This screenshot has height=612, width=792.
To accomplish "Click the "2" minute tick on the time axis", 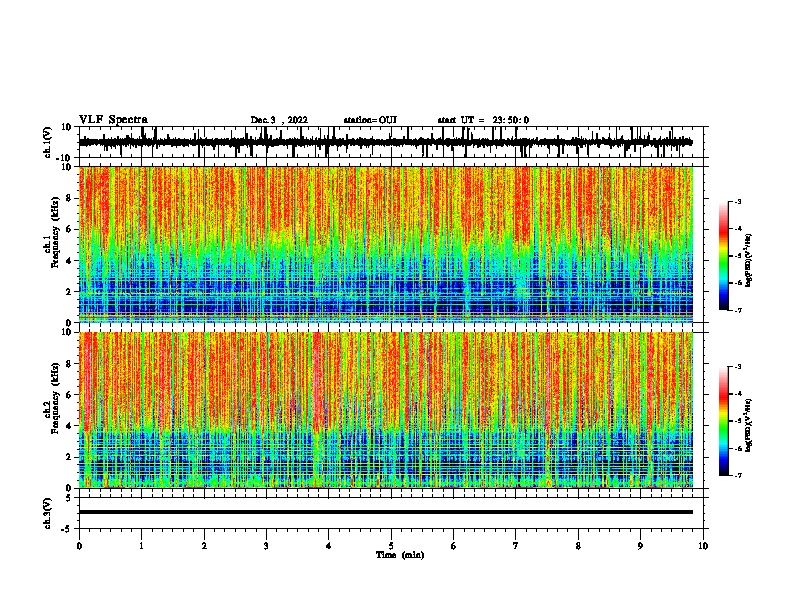I will pyautogui.click(x=204, y=546).
